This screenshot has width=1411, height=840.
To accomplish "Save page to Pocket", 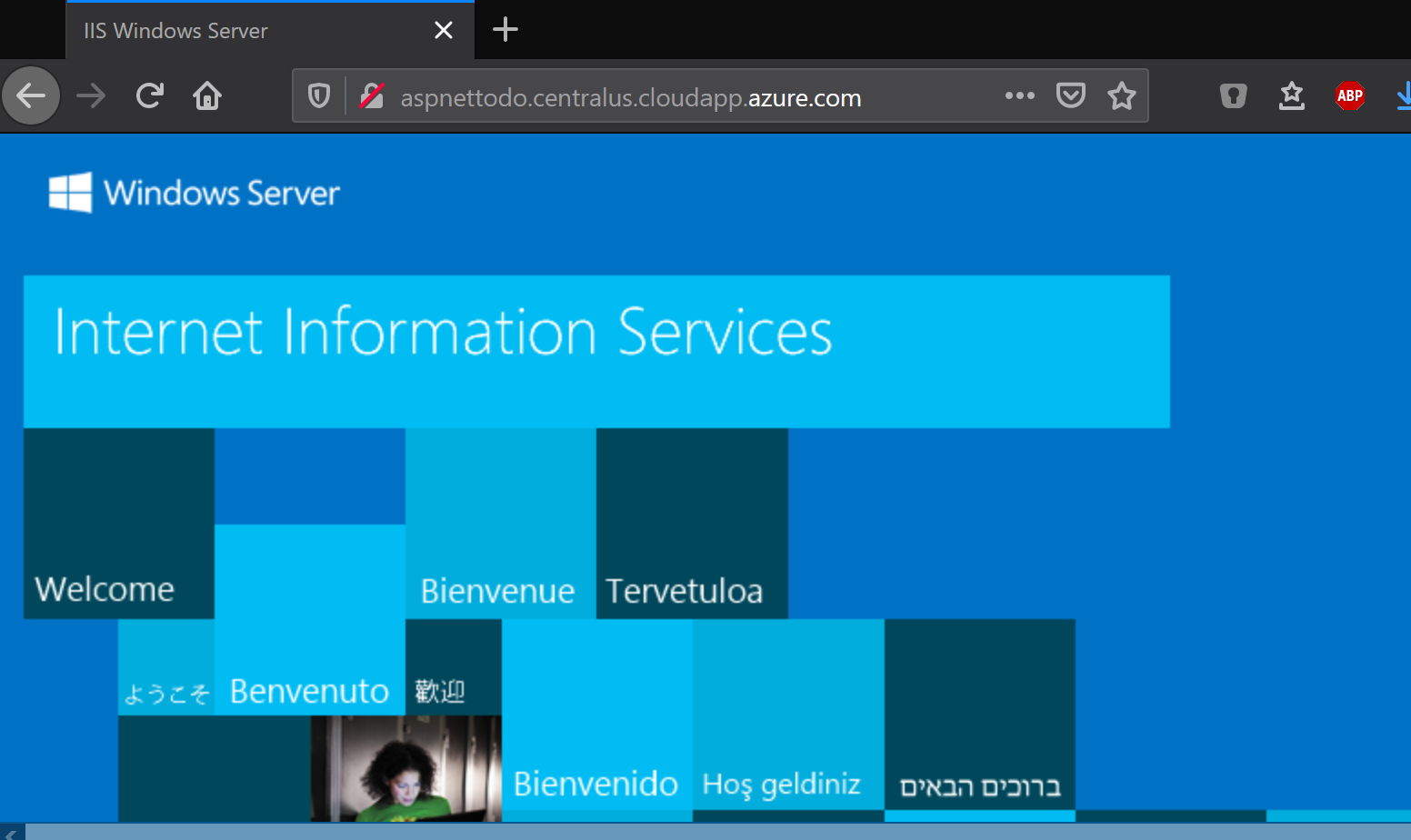I will tap(1071, 95).
